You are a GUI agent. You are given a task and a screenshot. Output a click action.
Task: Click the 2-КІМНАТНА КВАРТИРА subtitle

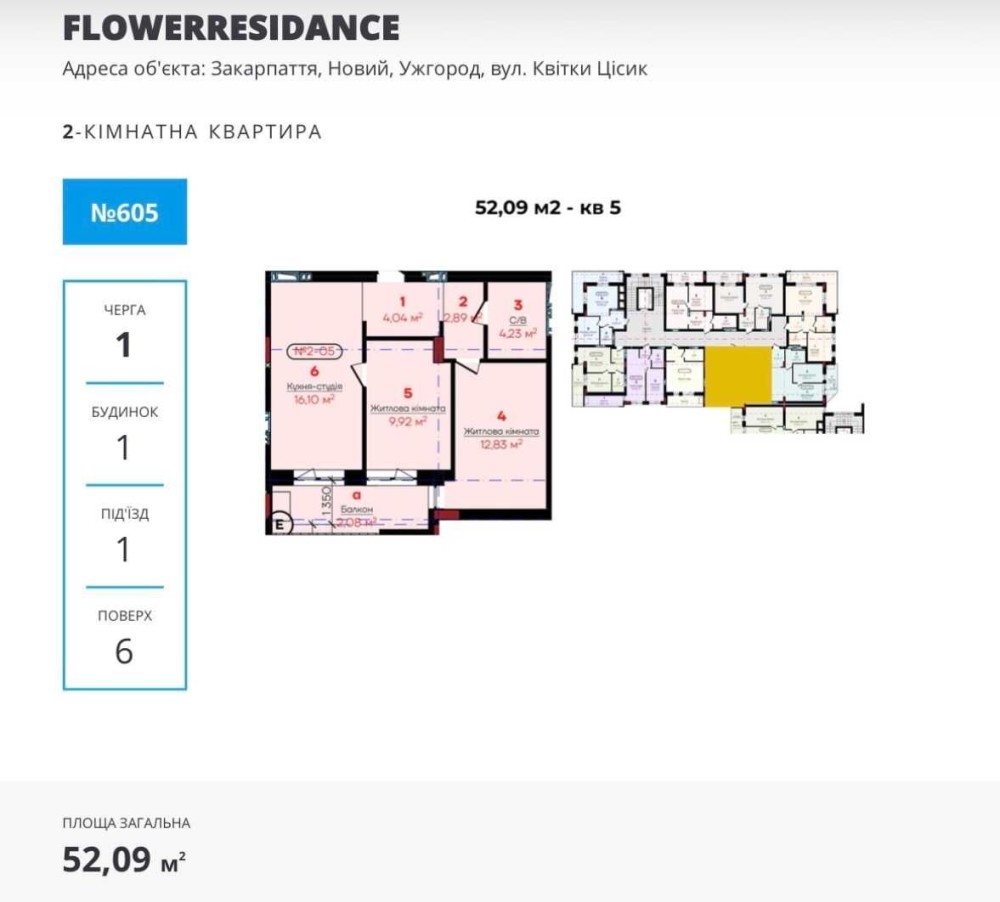pyautogui.click(x=192, y=131)
